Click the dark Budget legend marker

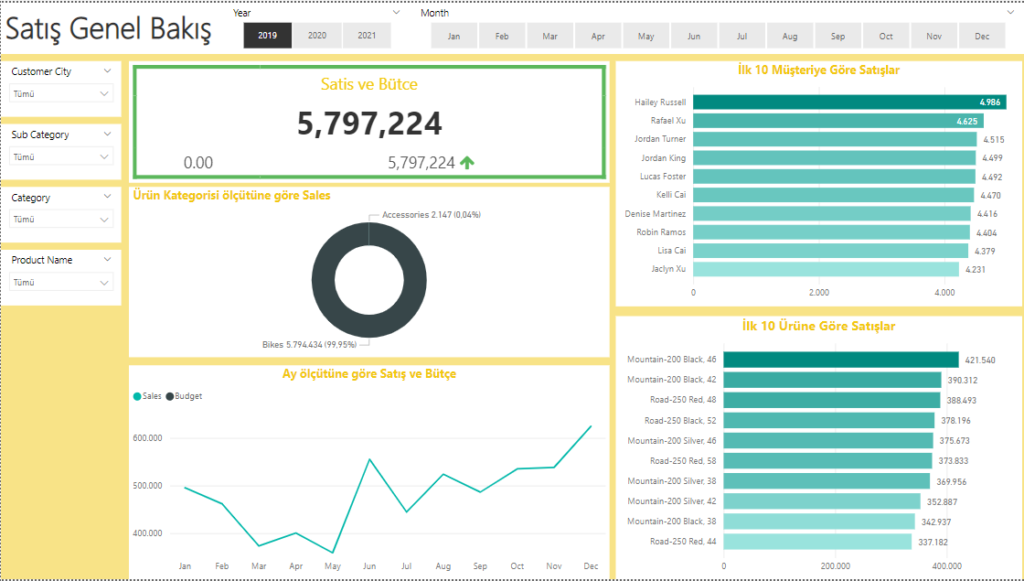(170, 396)
